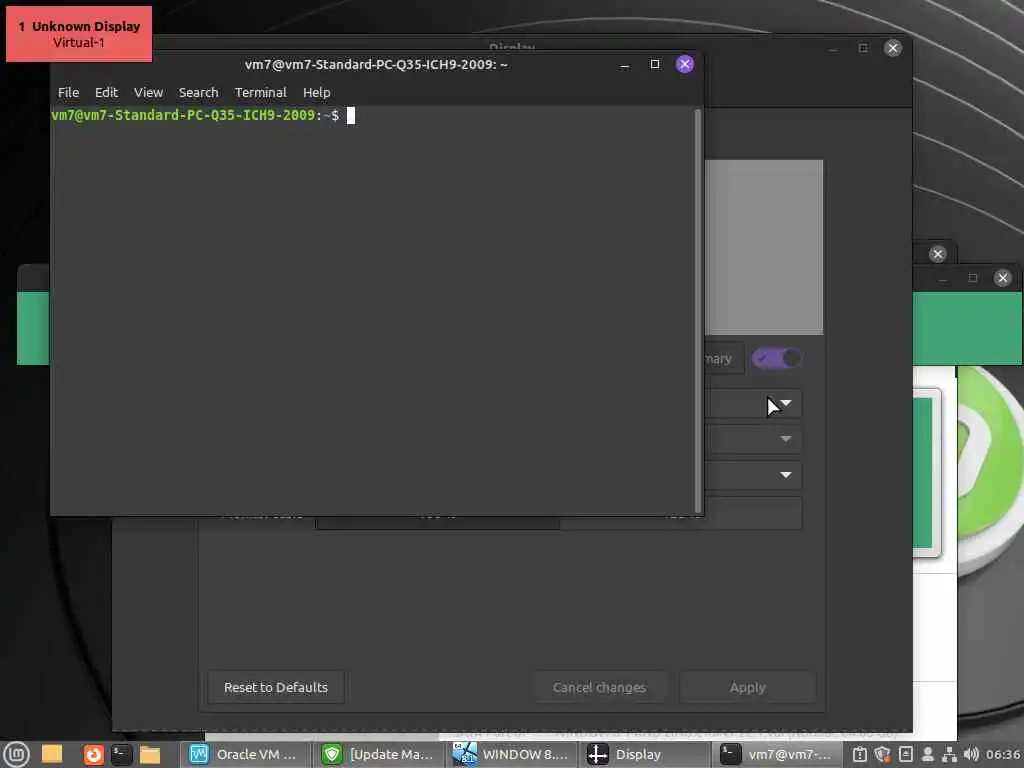The height and width of the screenshot is (768, 1024).
Task: Open the clipboard tray icon
Action: [x=859, y=754]
